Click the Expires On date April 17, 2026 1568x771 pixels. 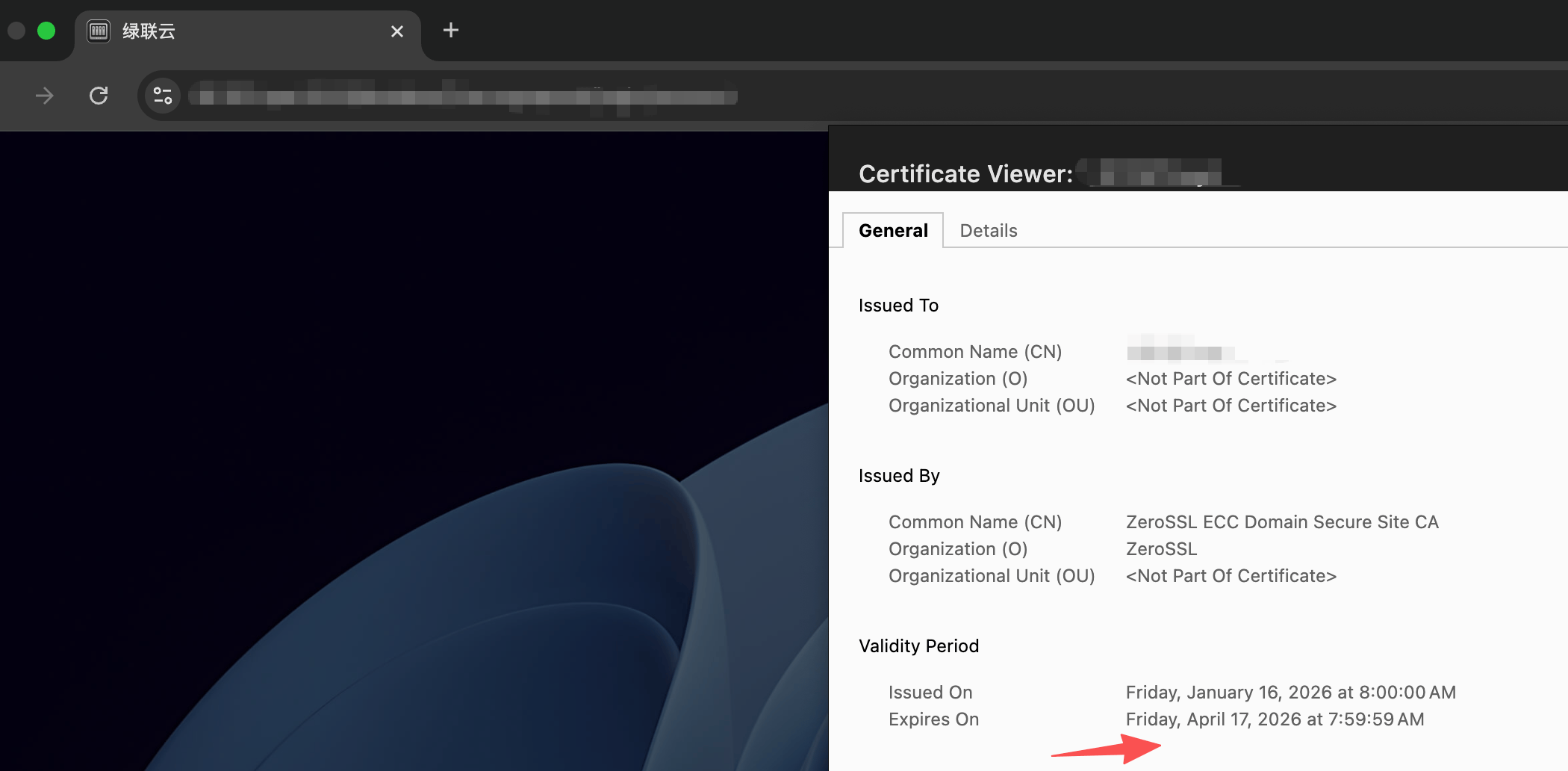pos(1275,719)
